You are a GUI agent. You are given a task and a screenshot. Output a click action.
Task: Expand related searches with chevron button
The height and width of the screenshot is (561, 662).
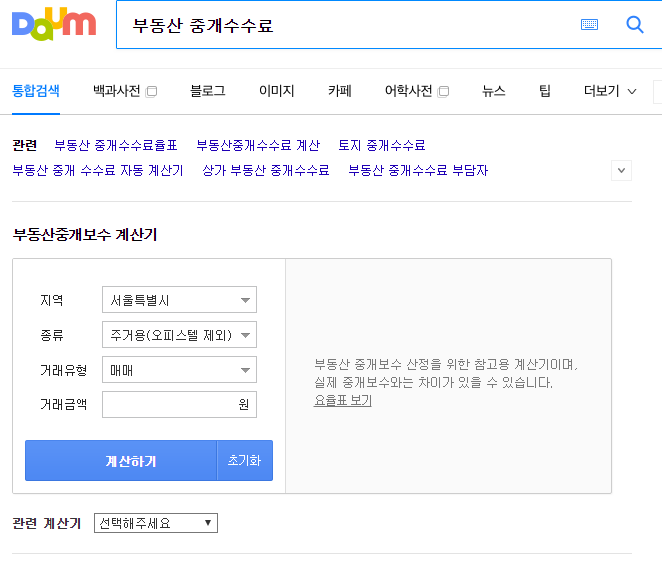point(621,171)
